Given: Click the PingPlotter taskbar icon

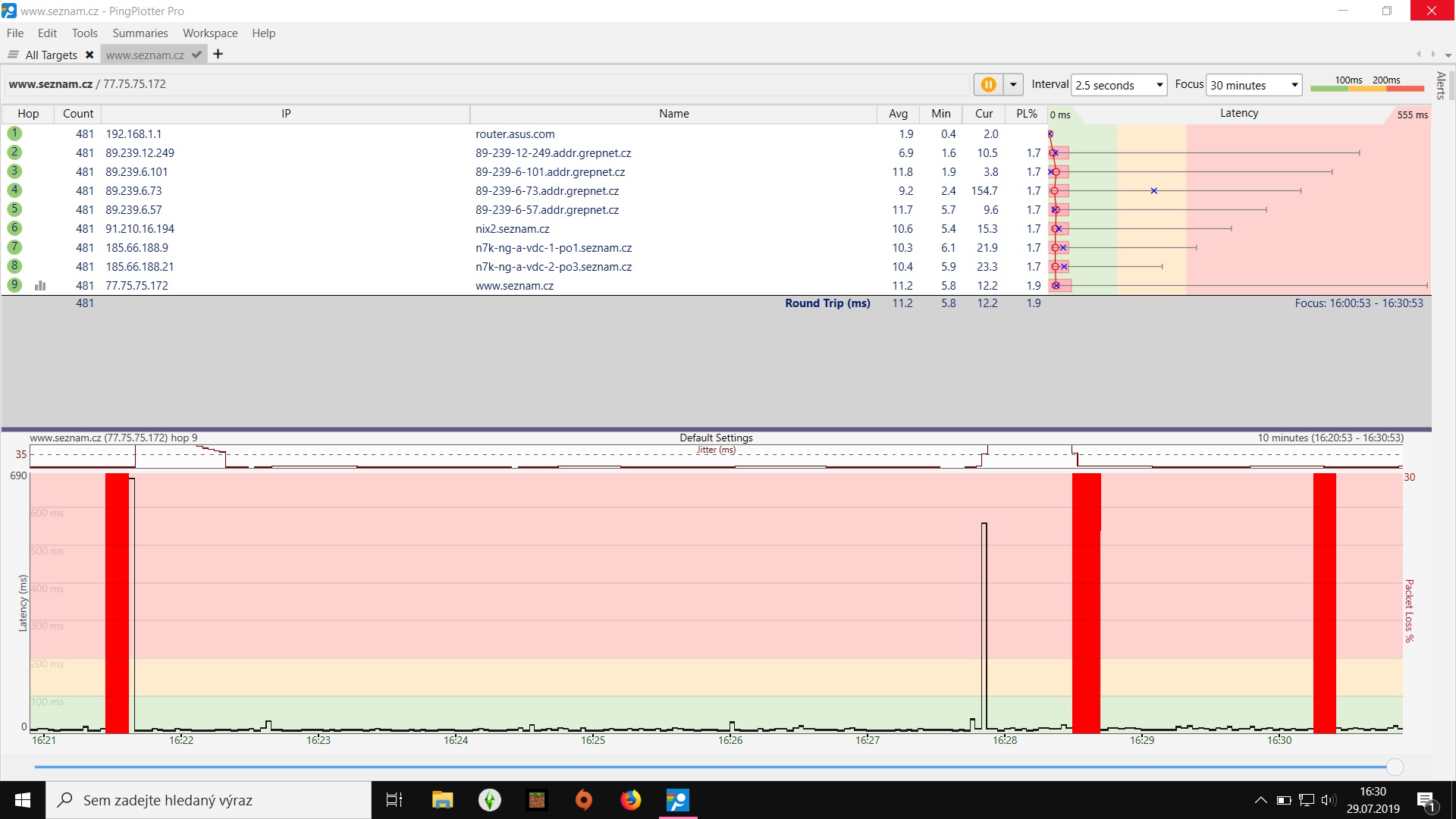Looking at the screenshot, I should click(677, 800).
